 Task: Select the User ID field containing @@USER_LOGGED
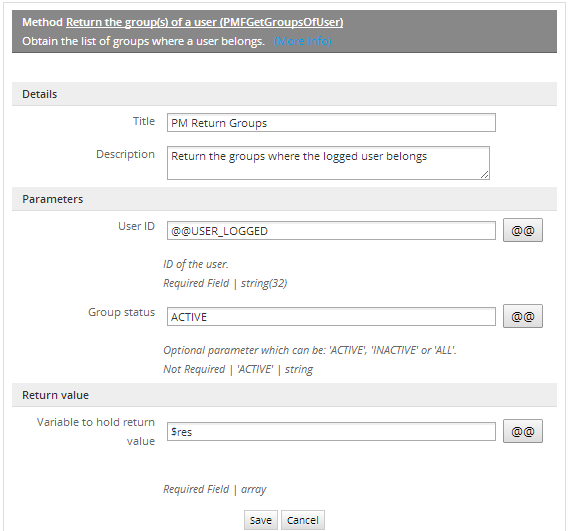tap(331, 230)
